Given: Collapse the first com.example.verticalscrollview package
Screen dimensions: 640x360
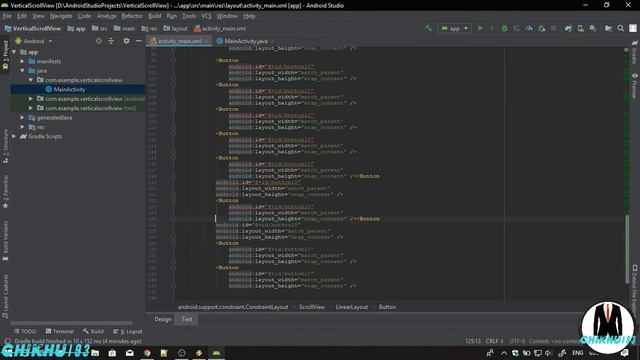Looking at the screenshot, I should (31, 80).
